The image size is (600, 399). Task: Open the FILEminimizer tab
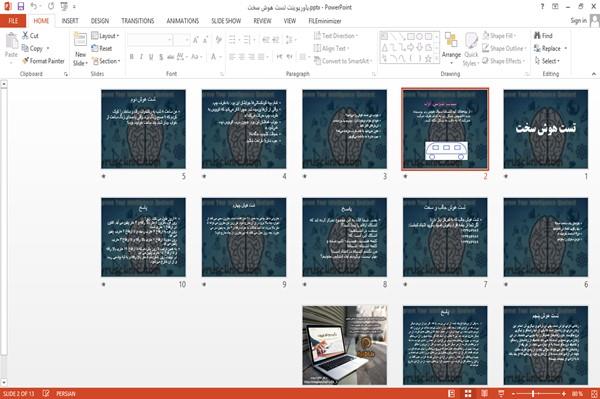pyautogui.click(x=325, y=21)
